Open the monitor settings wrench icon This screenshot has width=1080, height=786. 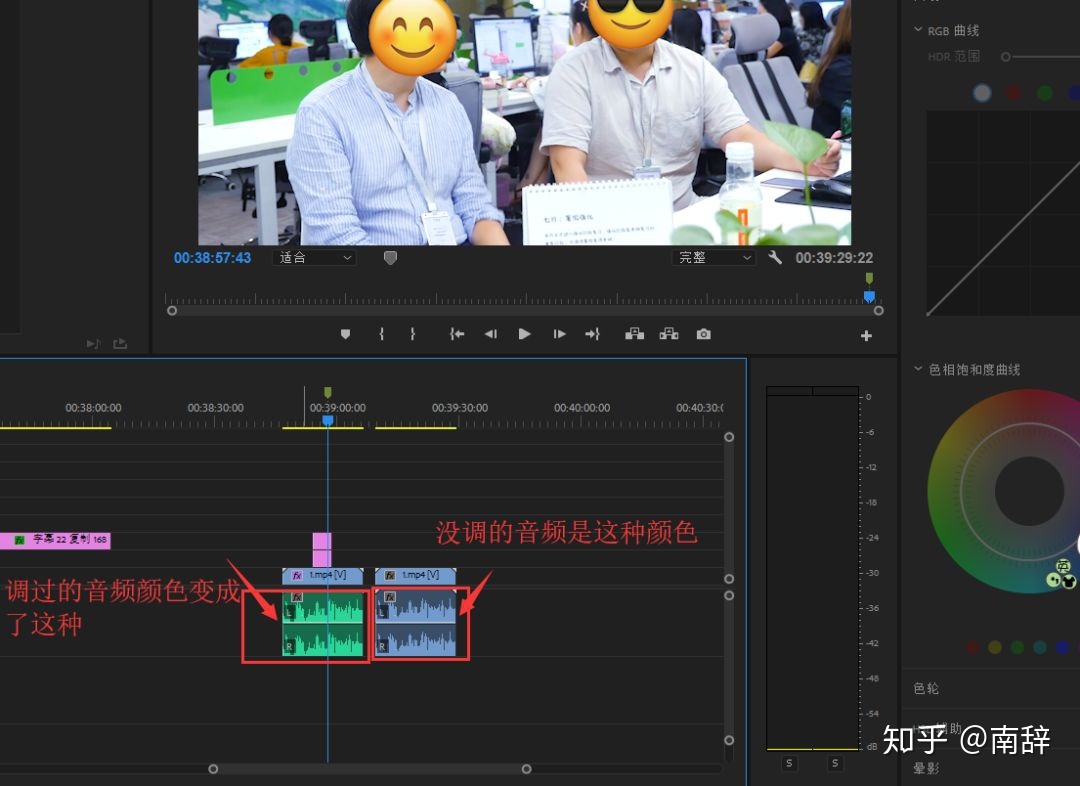point(775,258)
